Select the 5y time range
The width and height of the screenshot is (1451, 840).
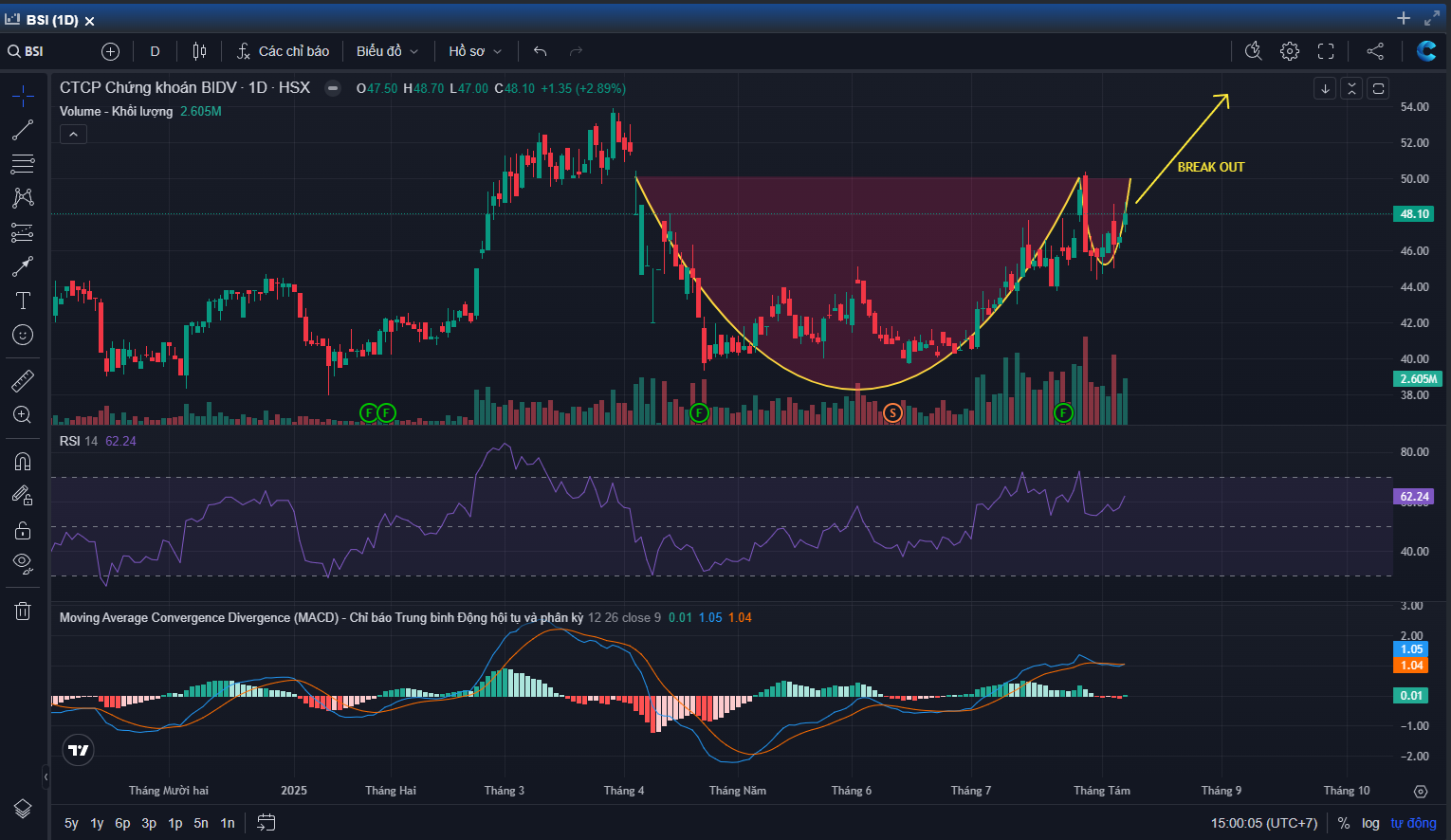pos(71,823)
